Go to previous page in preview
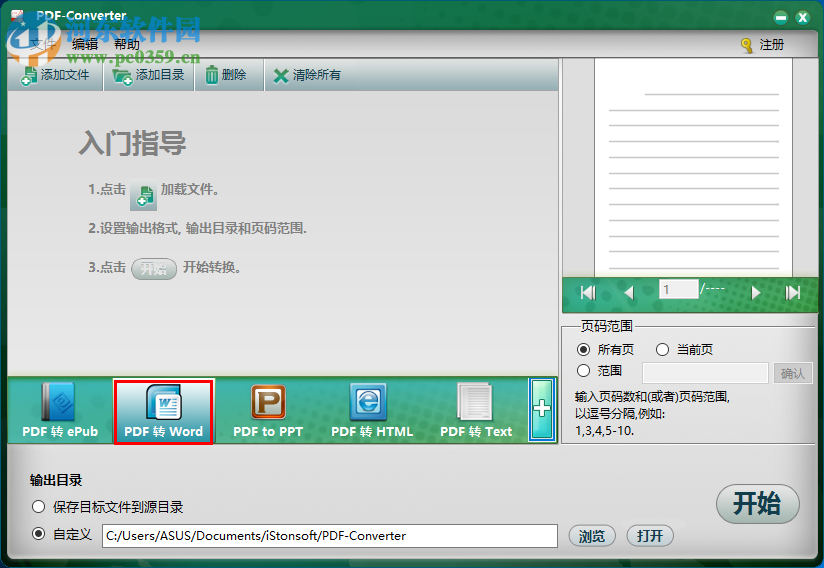This screenshot has width=824, height=568. (629, 292)
